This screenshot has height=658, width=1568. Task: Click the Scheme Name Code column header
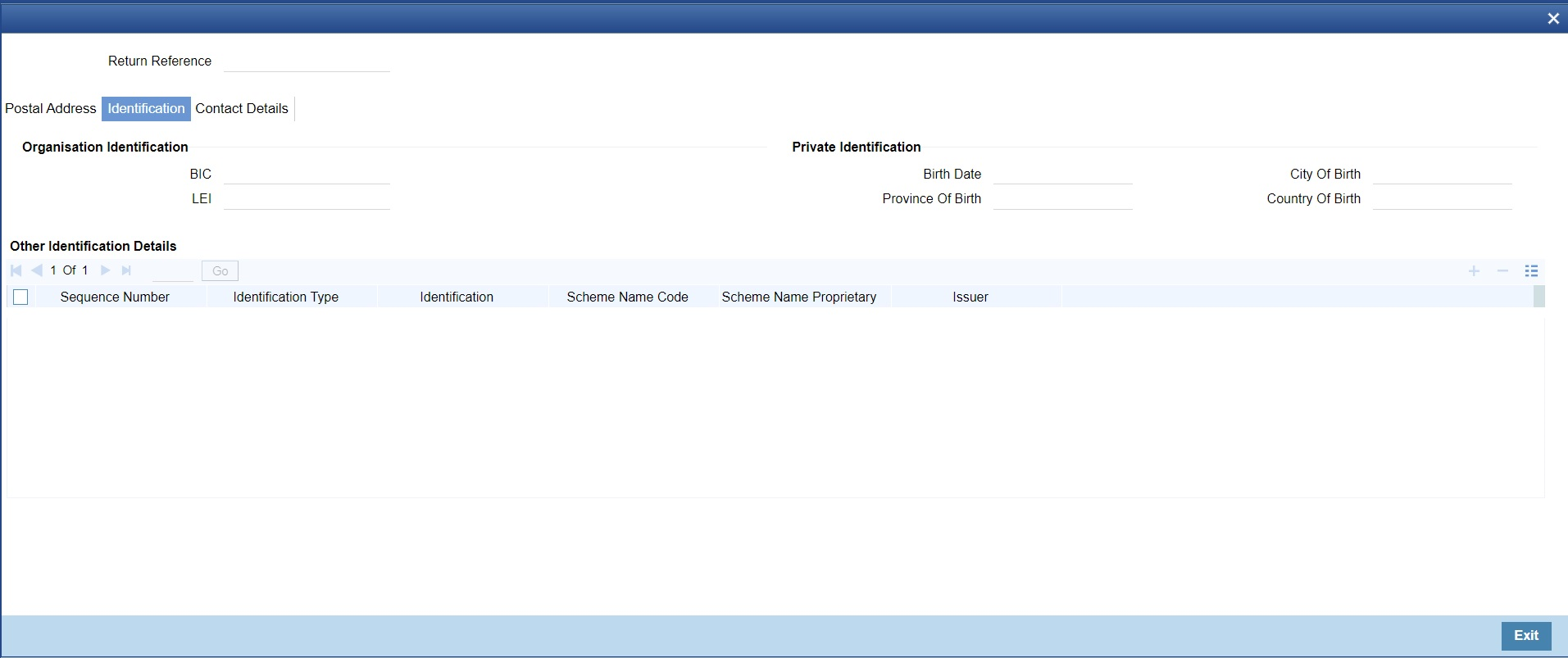click(x=628, y=297)
